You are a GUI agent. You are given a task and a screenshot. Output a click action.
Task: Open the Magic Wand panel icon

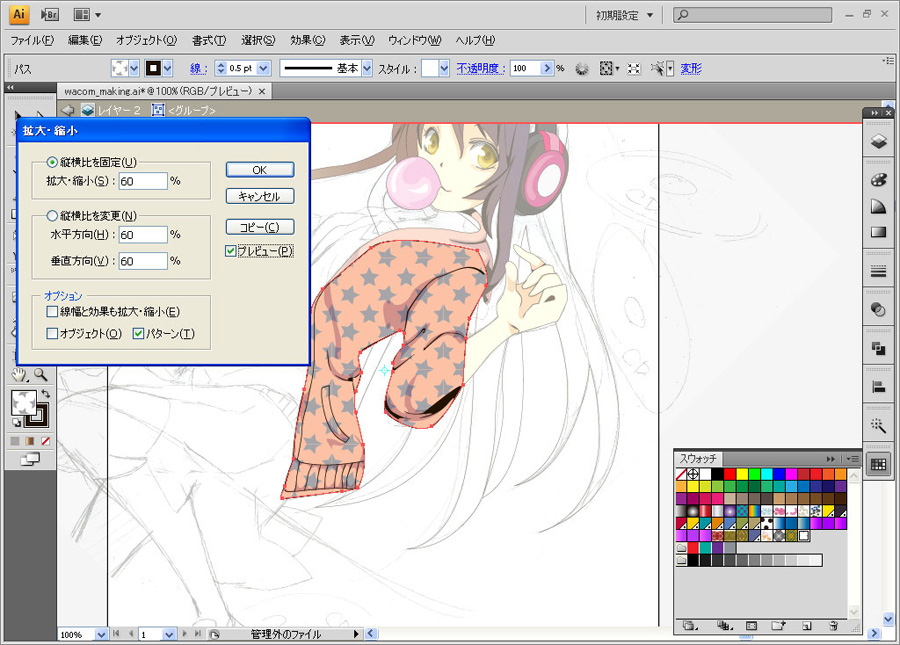click(x=878, y=425)
